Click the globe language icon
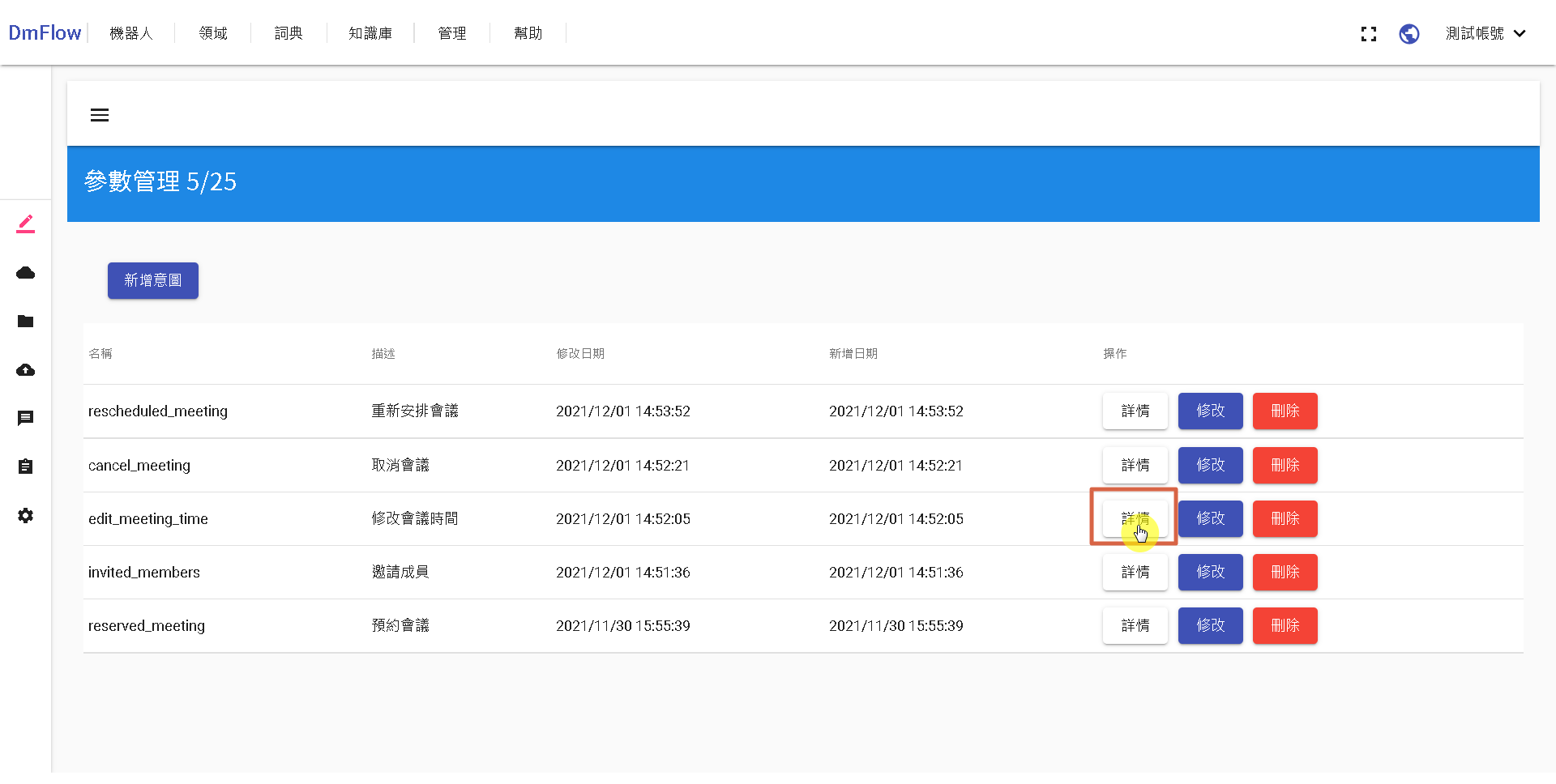This screenshot has height=784, width=1556. pyautogui.click(x=1409, y=34)
